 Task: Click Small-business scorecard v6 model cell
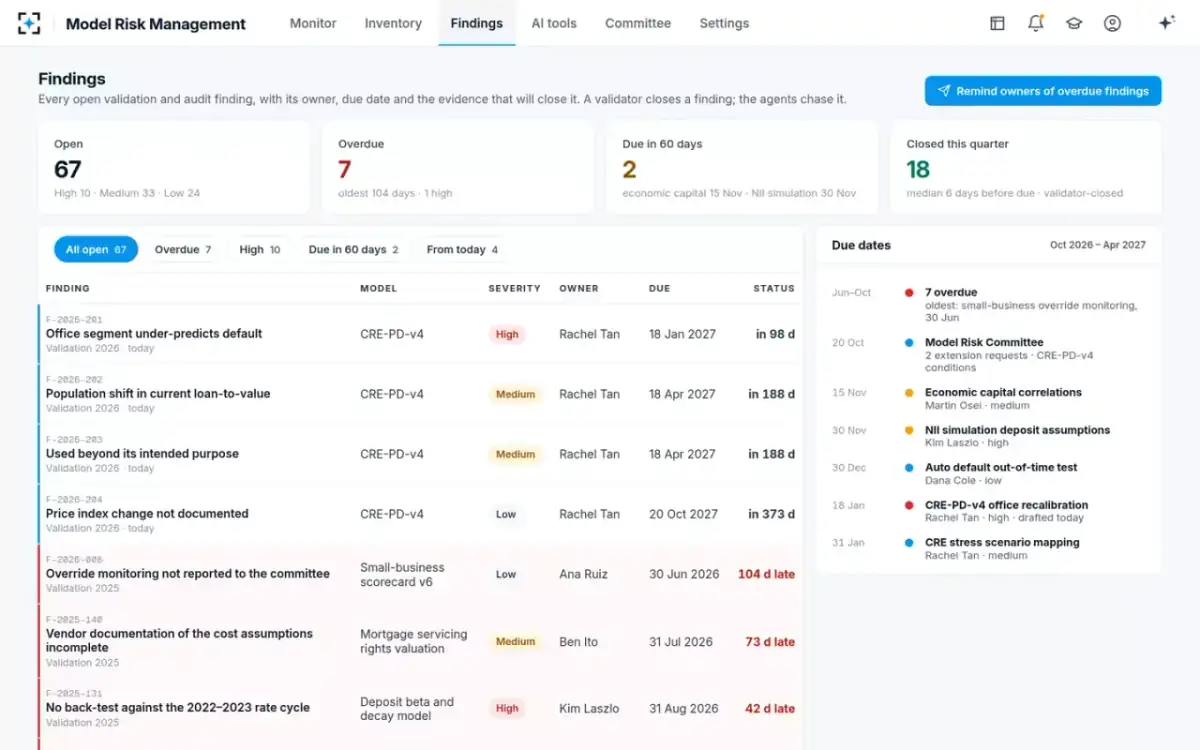pos(402,574)
